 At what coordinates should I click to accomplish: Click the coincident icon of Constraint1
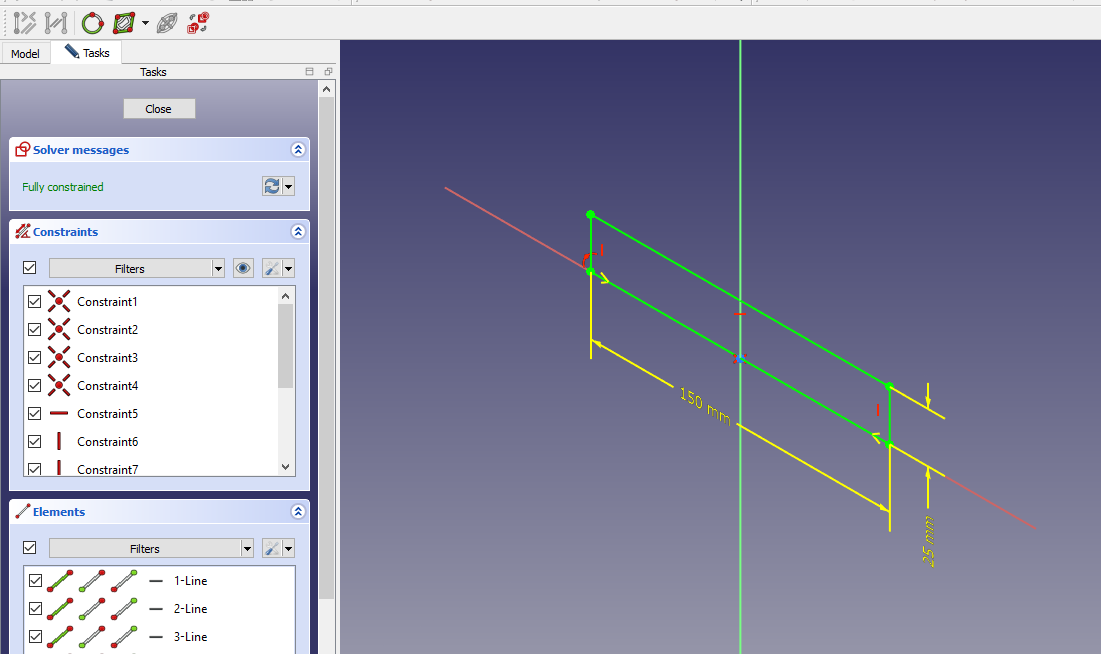click(x=59, y=301)
